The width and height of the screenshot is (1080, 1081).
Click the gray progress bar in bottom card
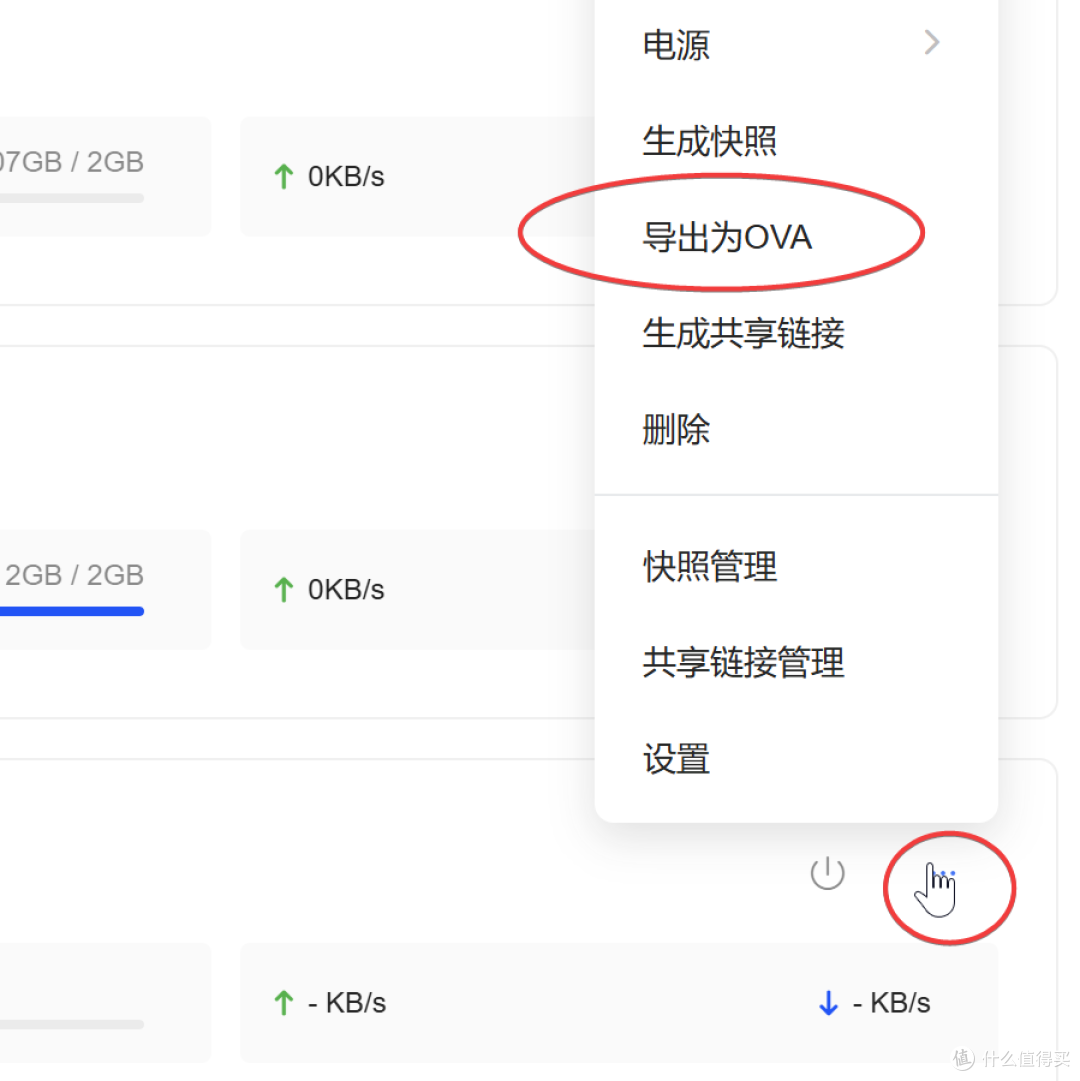pyautogui.click(x=72, y=1024)
